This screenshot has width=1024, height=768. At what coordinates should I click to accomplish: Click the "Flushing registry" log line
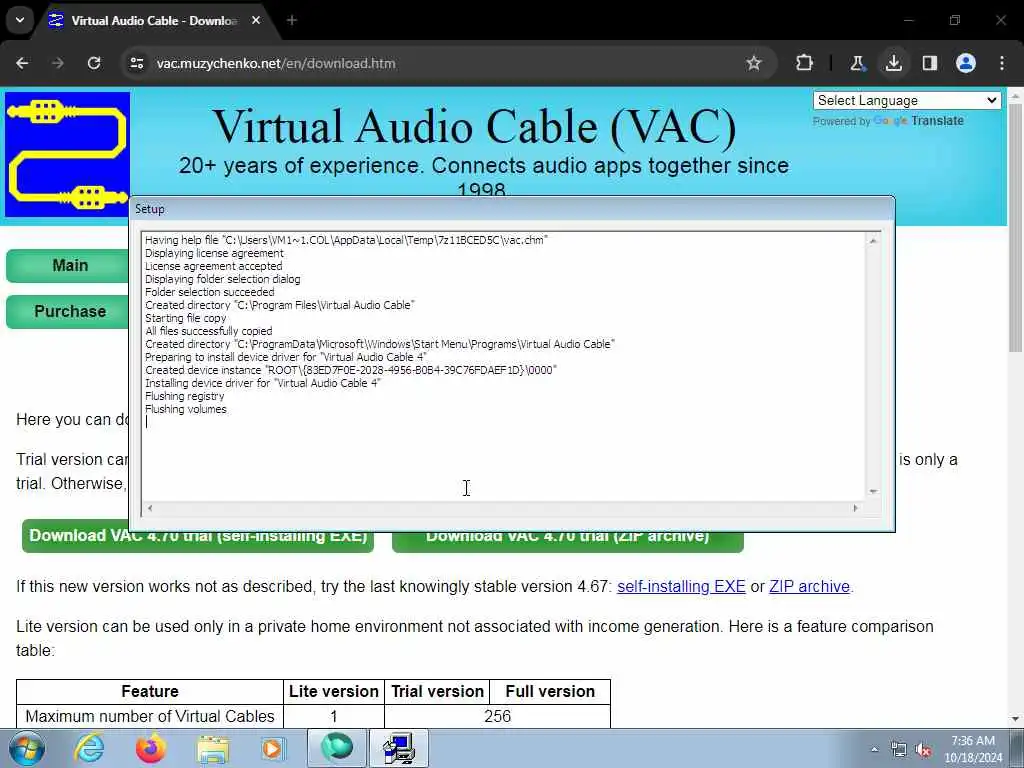pyautogui.click(x=184, y=396)
